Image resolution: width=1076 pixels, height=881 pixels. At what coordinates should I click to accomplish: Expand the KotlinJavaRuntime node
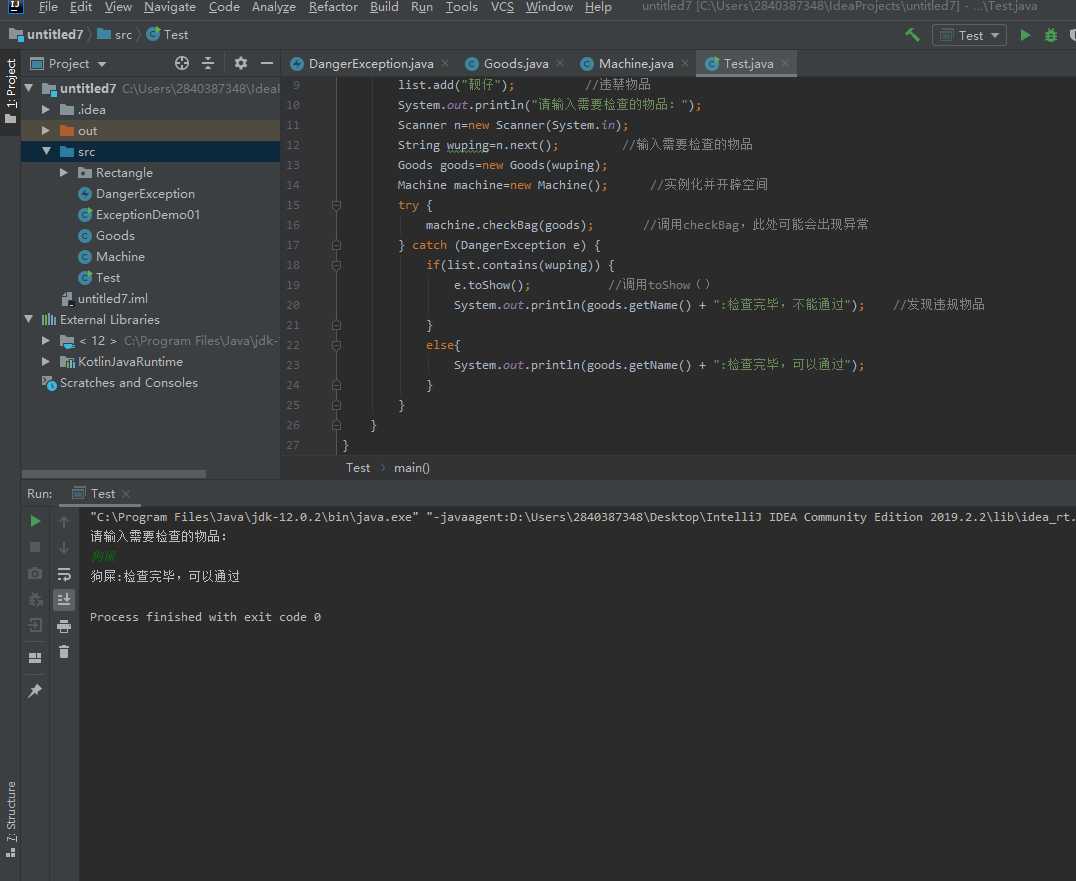46,362
